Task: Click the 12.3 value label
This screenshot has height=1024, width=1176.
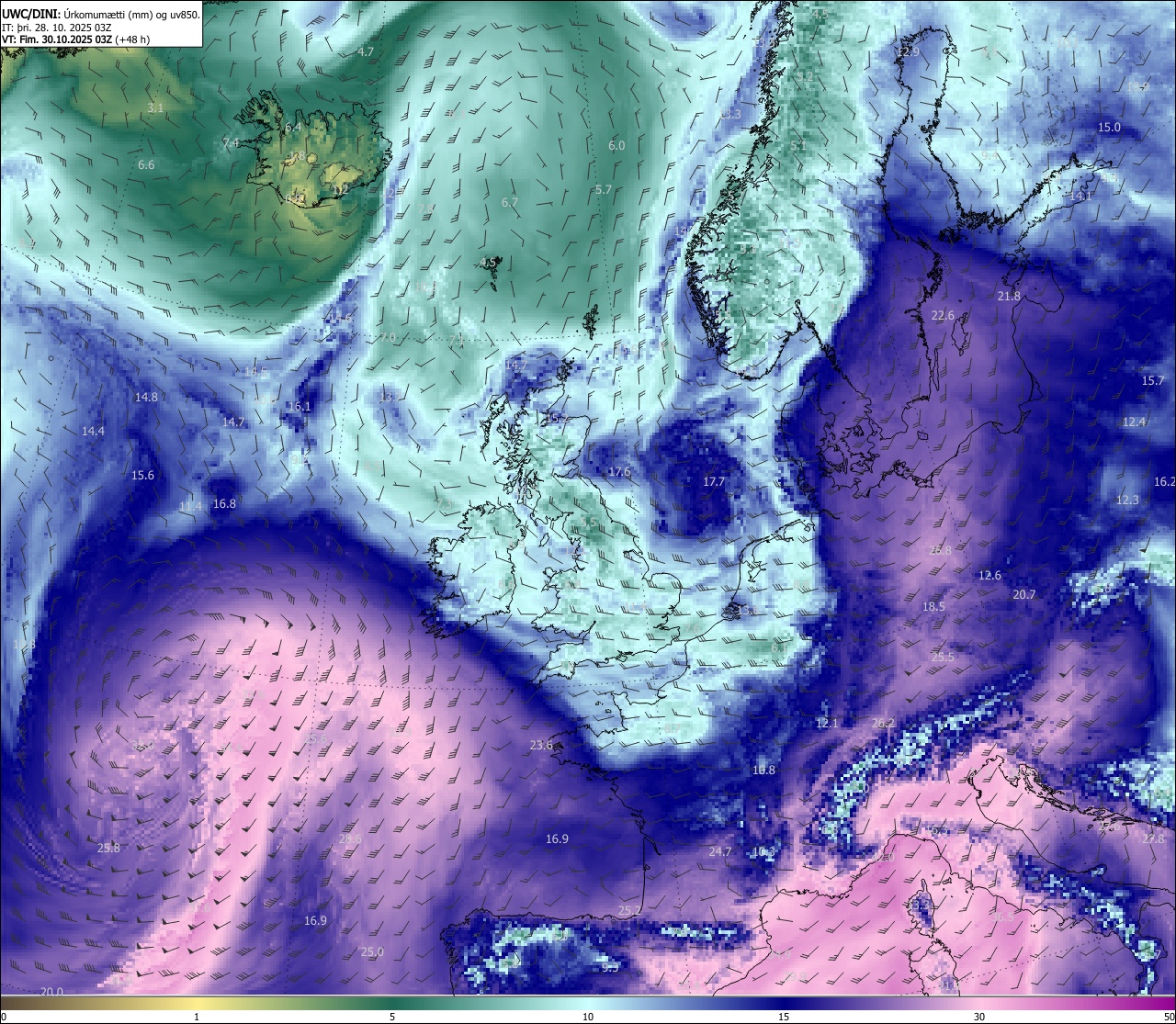Action: coord(1127,501)
